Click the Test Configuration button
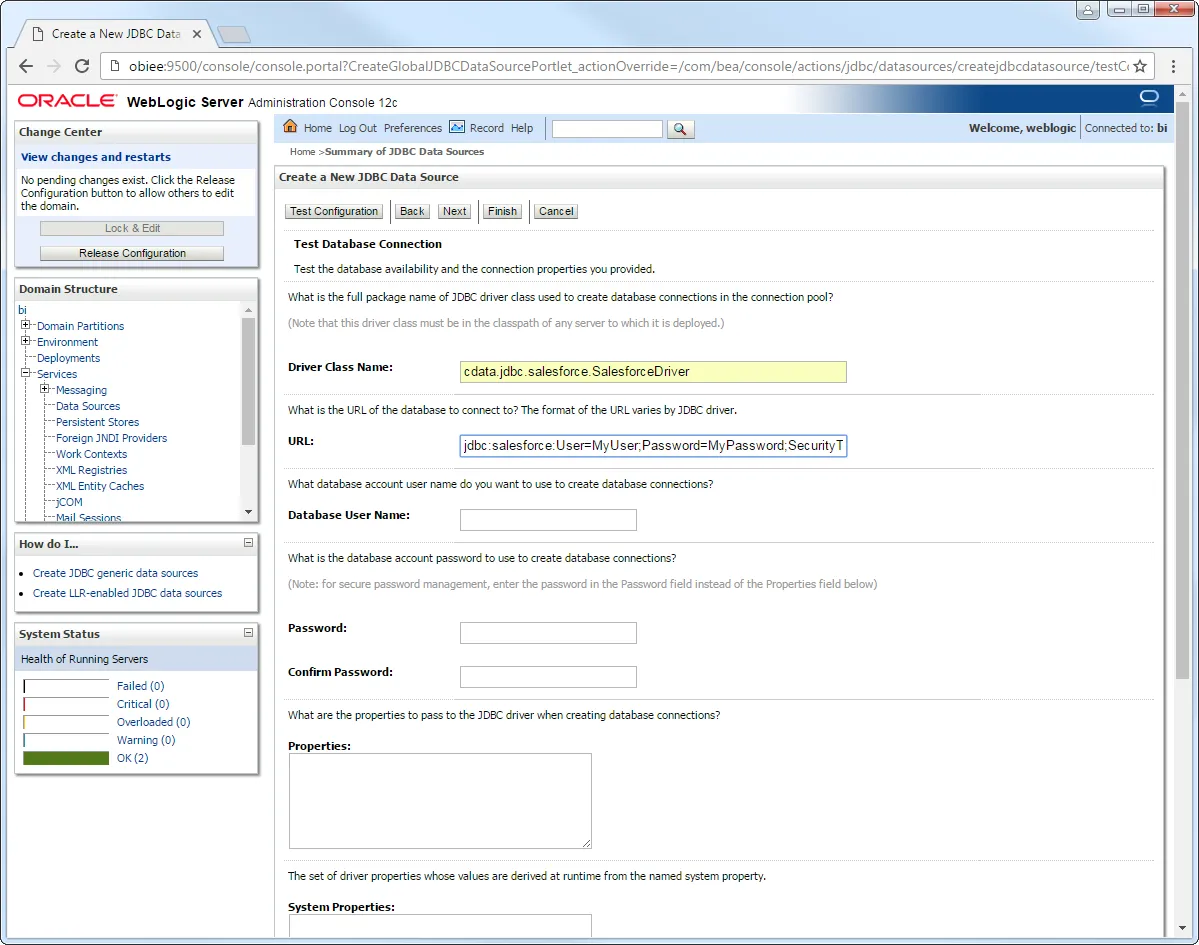This screenshot has width=1199, height=945. tap(334, 211)
